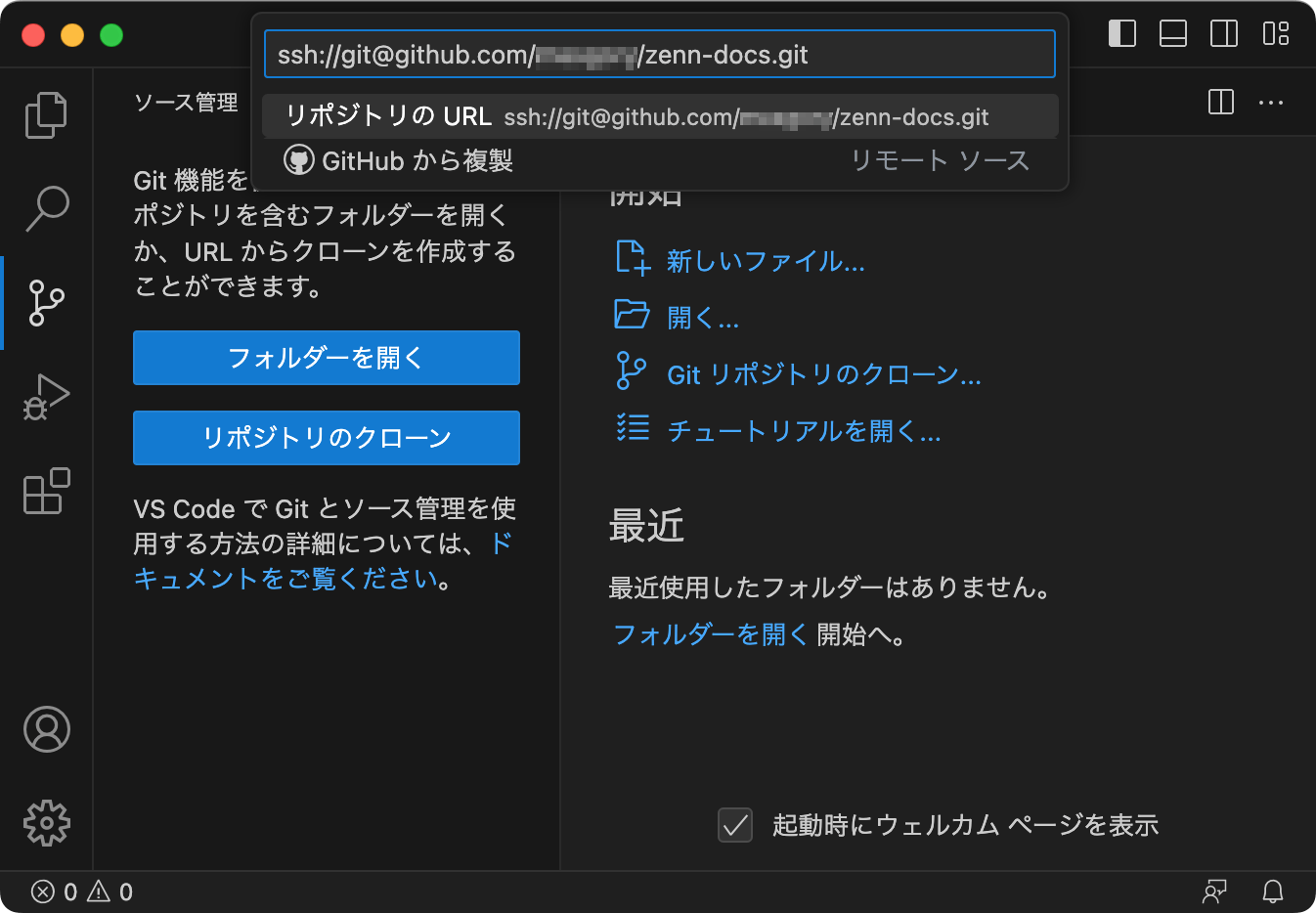Minimize the window with the yellow button

tap(72, 35)
